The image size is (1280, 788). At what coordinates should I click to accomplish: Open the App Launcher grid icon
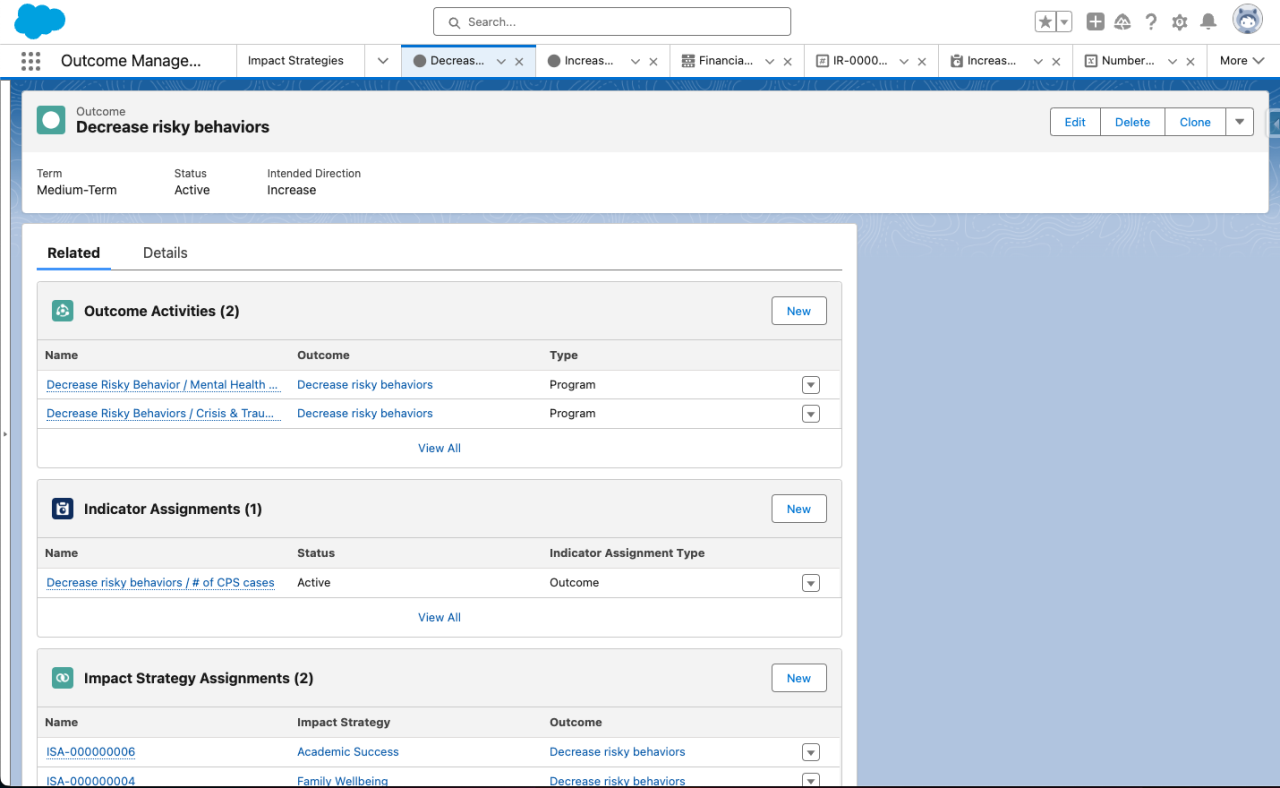click(31, 61)
